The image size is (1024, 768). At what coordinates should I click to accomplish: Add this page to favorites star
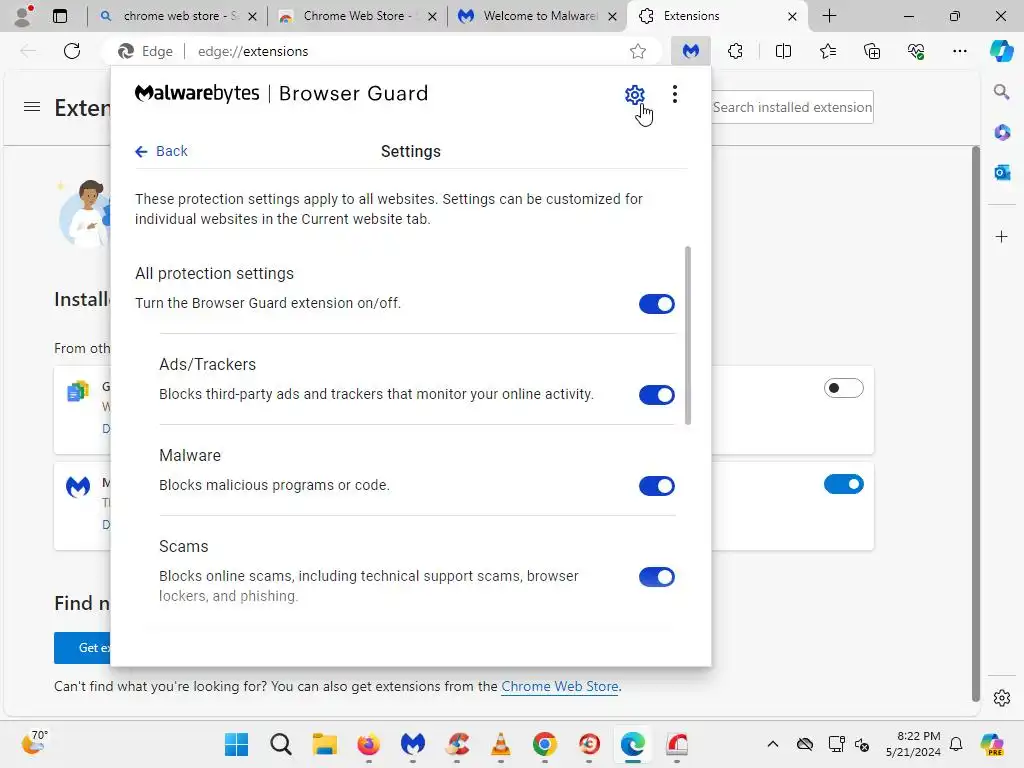click(x=638, y=51)
